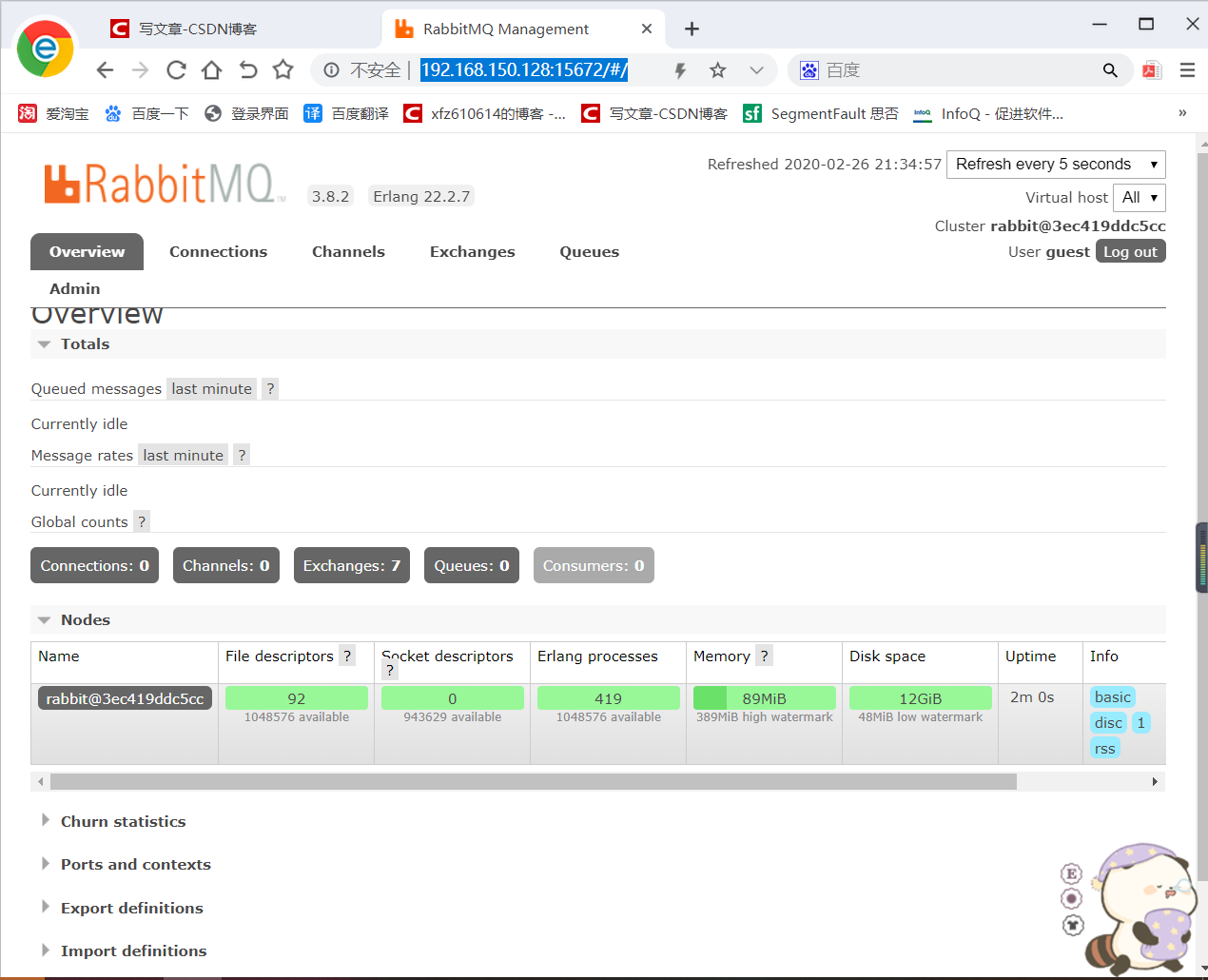This screenshot has width=1208, height=980.
Task: Select the Overview tab
Action: (x=87, y=251)
